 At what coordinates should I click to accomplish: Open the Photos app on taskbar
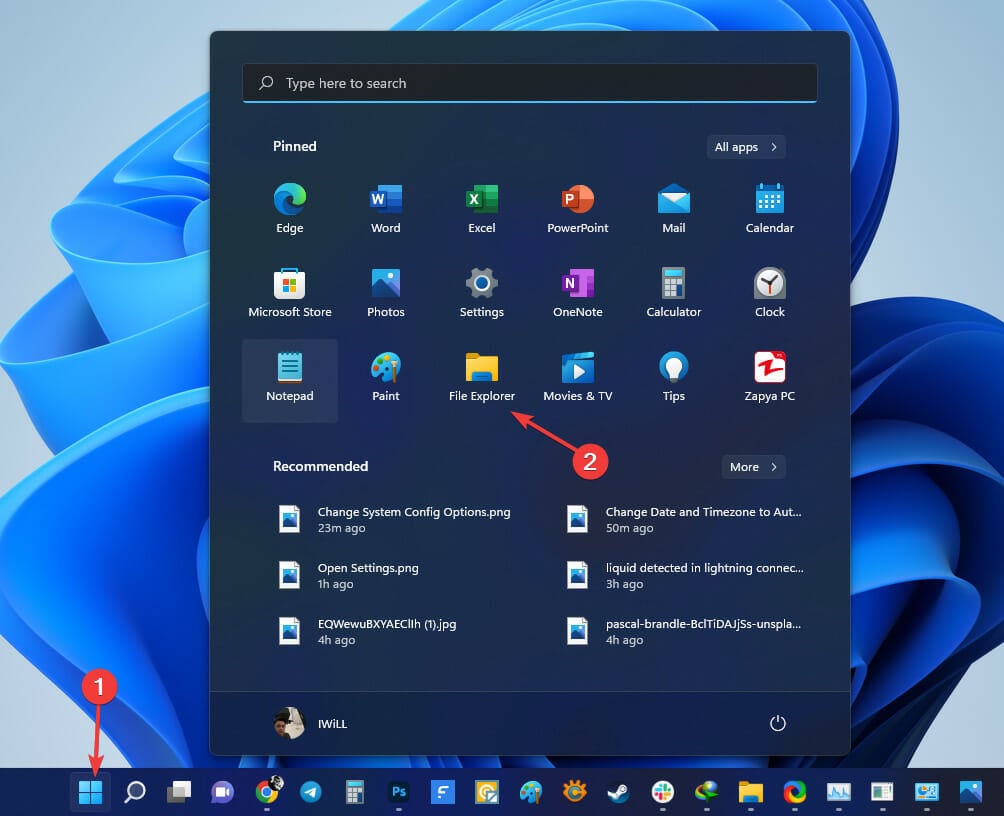click(971, 792)
